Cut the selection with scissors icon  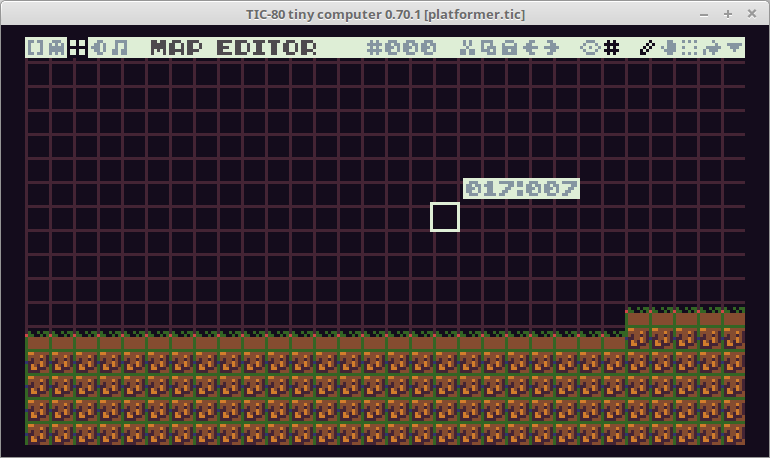467,48
